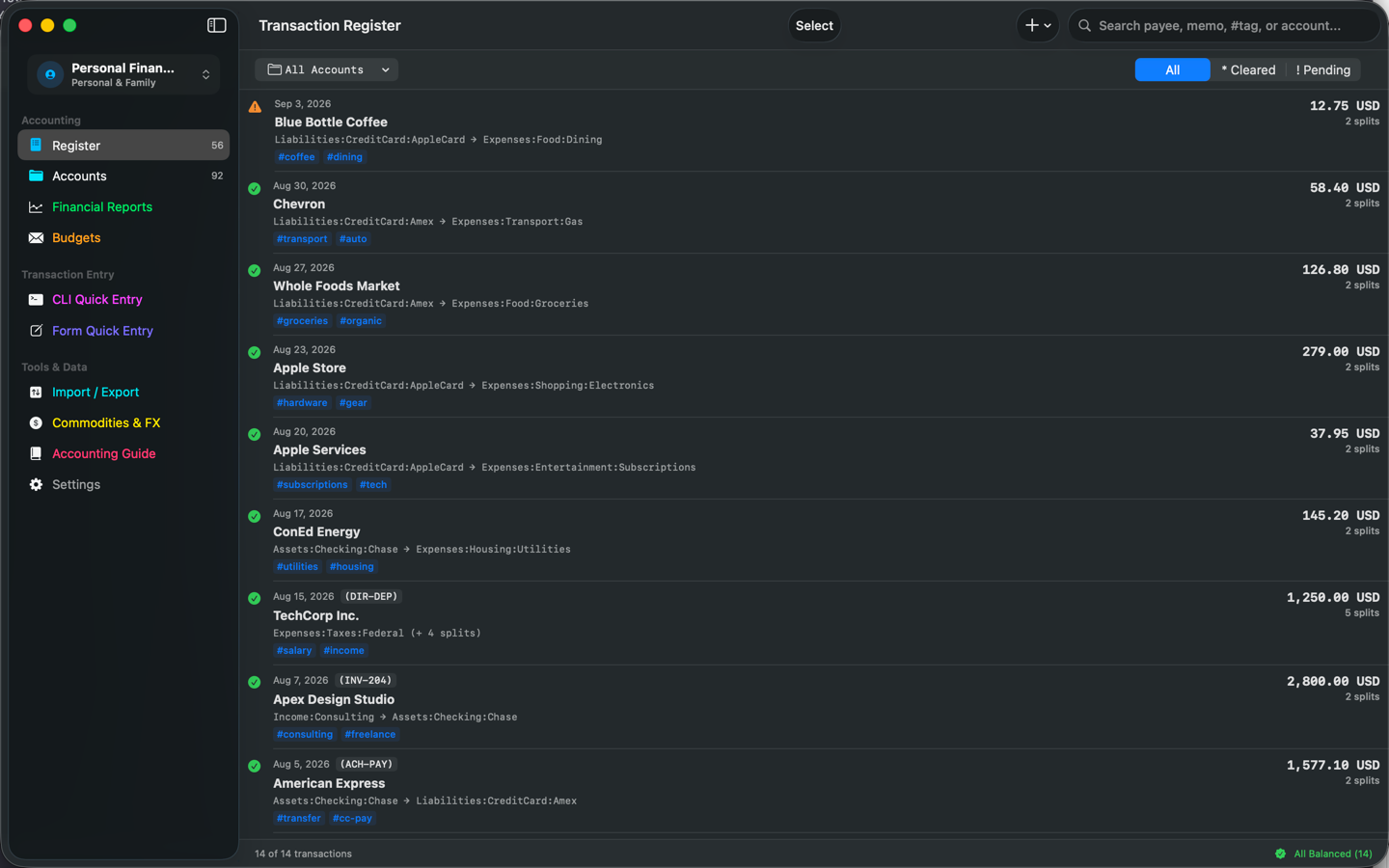Click the 279.00 USD amount
This screenshot has width=1389, height=868.
[x=1341, y=351]
